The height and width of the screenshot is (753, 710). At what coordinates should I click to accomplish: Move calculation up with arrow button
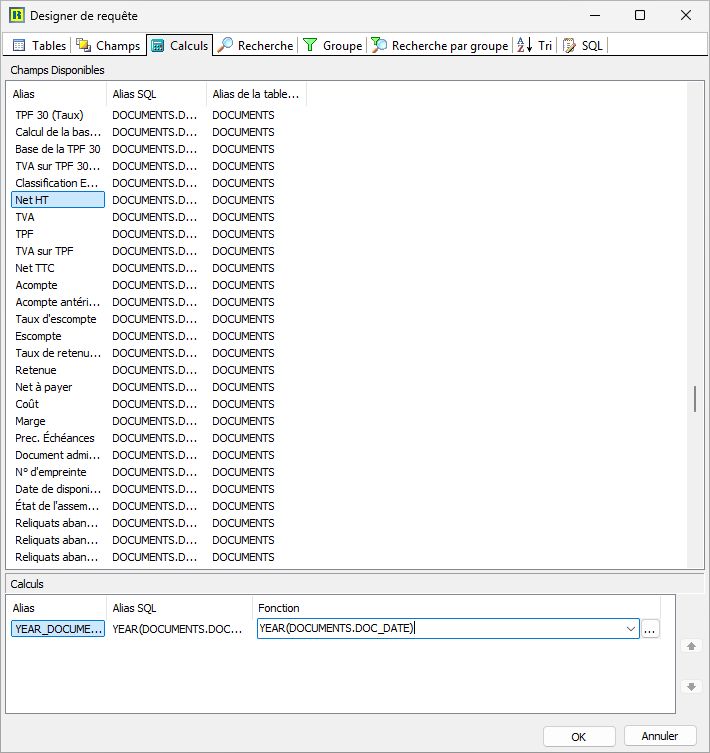[x=691, y=646]
